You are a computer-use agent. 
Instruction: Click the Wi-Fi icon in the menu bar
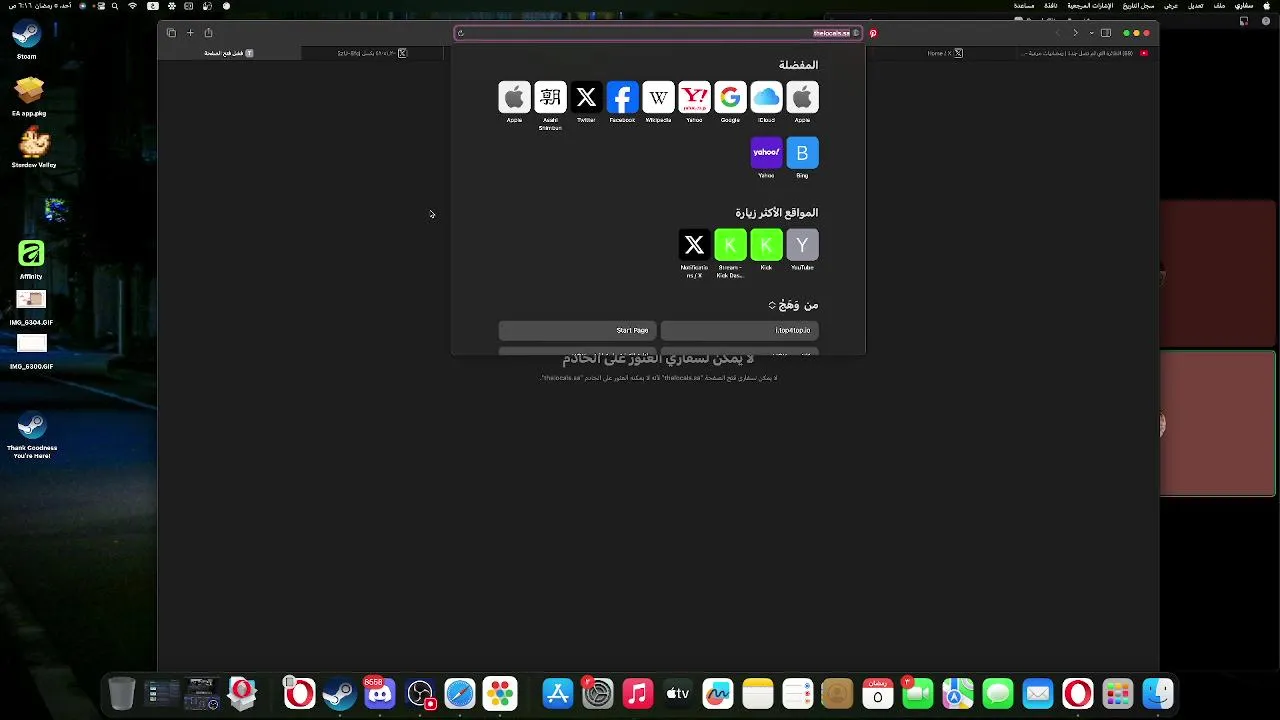[132, 6]
